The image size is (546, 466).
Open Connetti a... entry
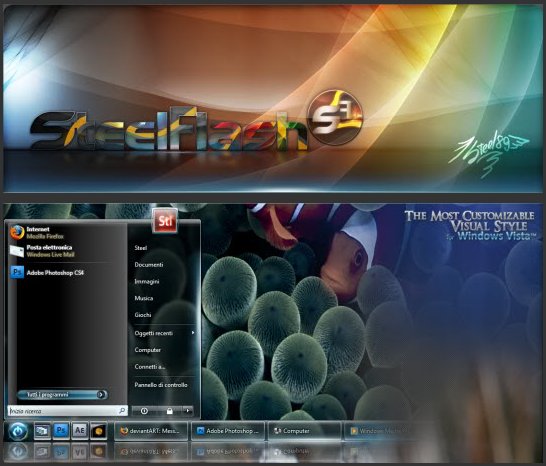click(150, 366)
